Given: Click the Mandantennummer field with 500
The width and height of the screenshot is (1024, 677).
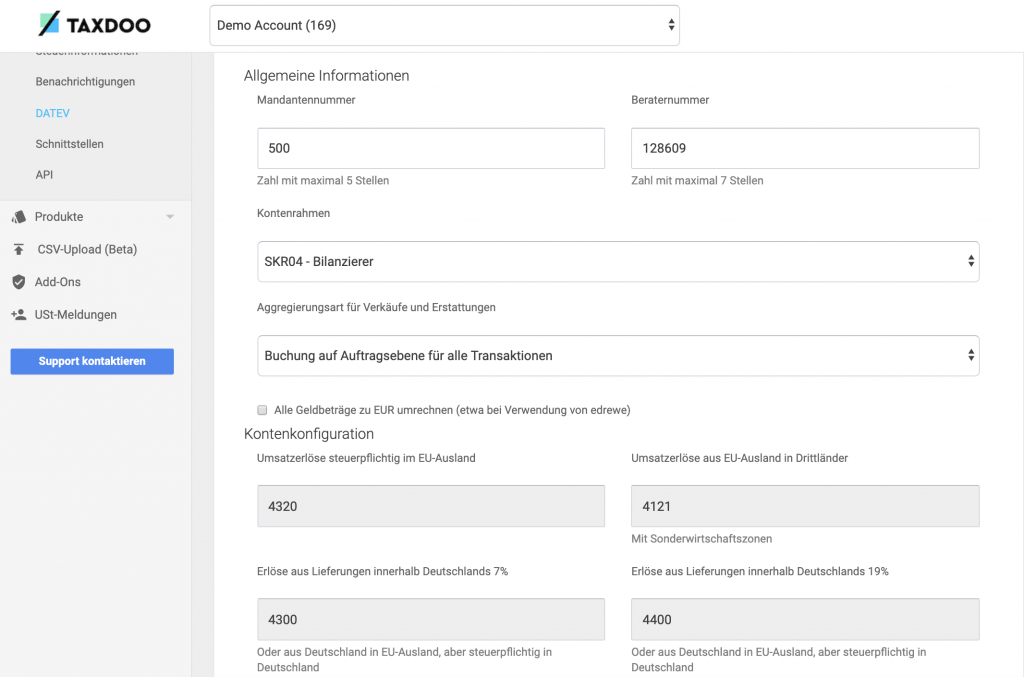Looking at the screenshot, I should click(x=431, y=148).
